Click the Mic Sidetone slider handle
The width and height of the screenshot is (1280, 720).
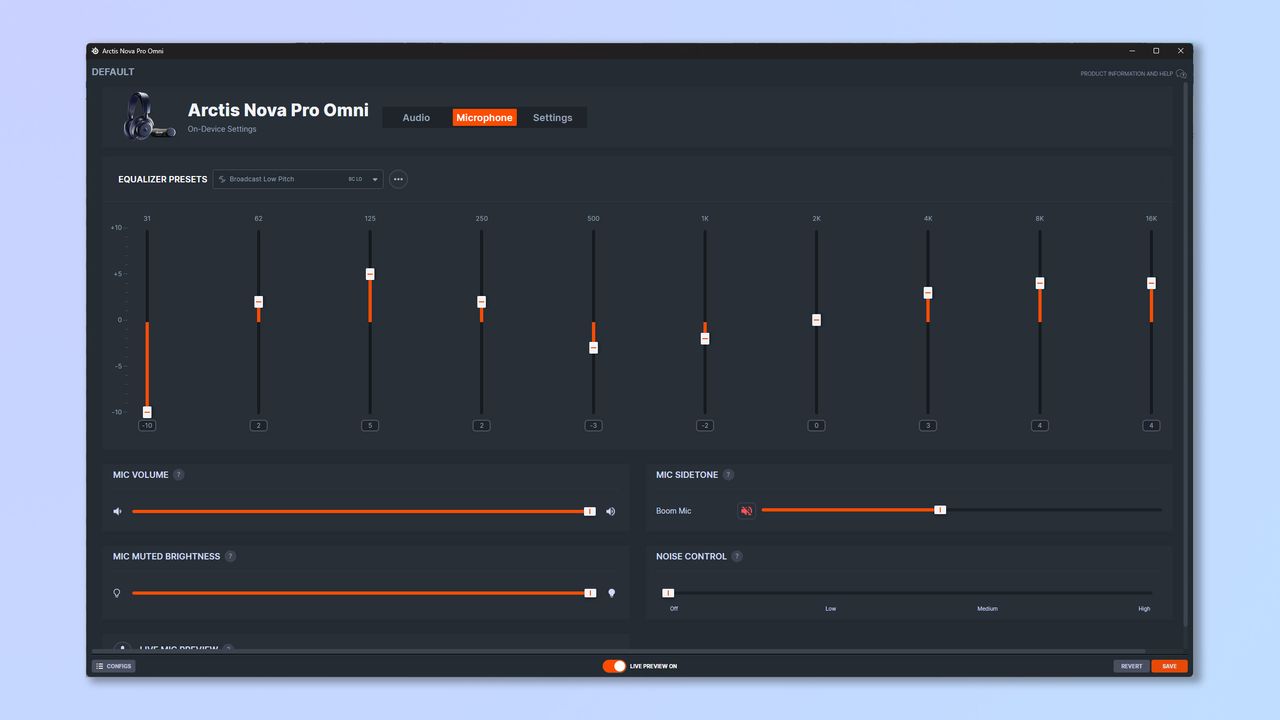[x=940, y=510]
